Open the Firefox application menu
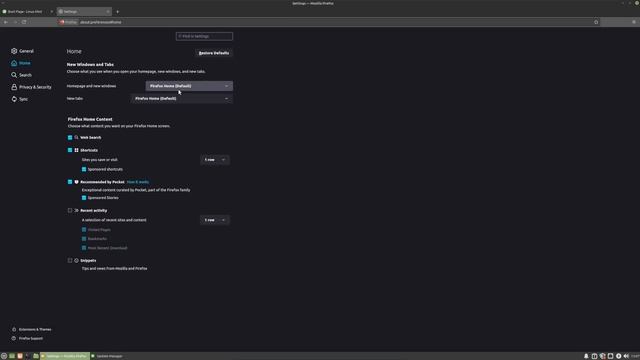The height and width of the screenshot is (360, 640). pos(634,22)
